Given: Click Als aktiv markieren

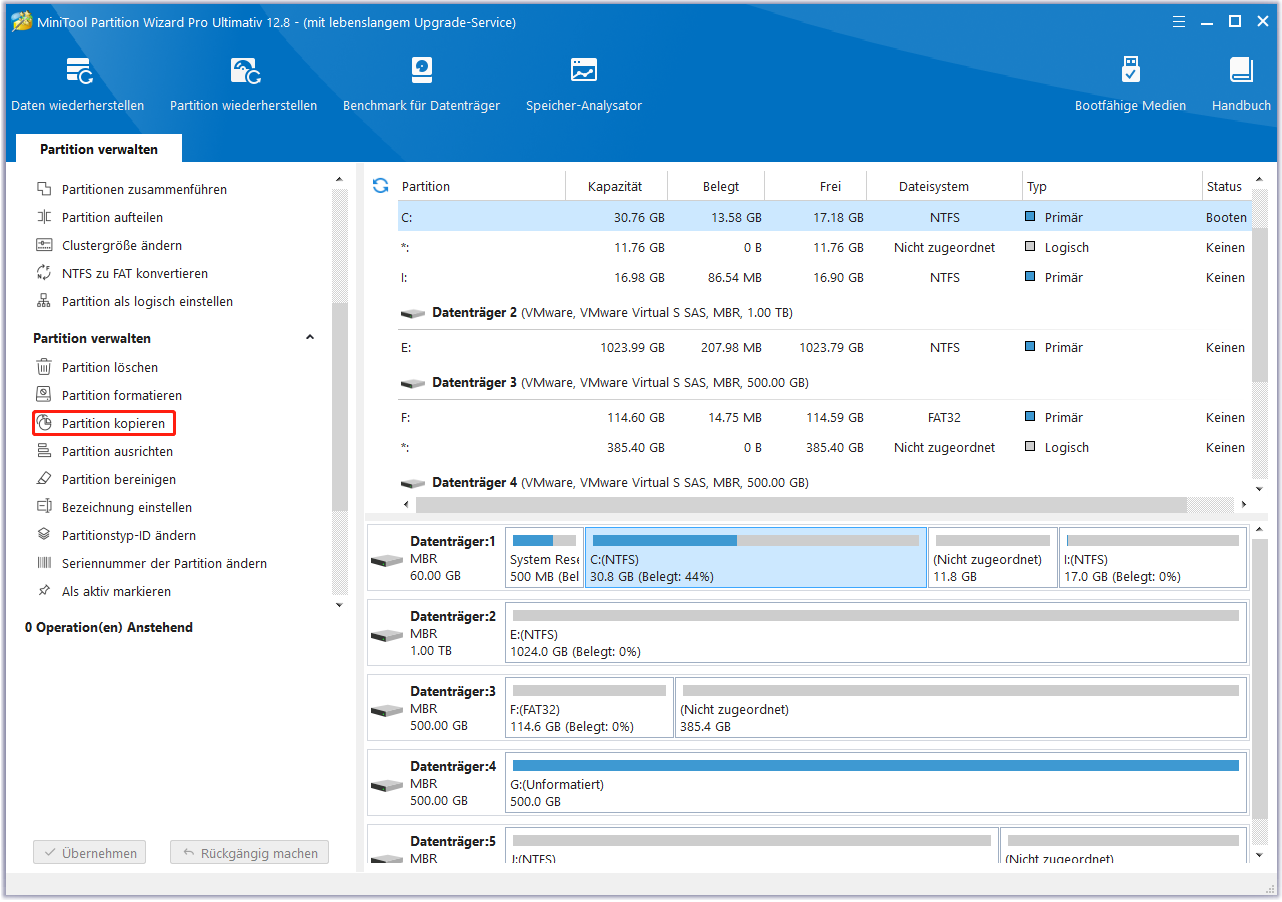Looking at the screenshot, I should point(116,591).
